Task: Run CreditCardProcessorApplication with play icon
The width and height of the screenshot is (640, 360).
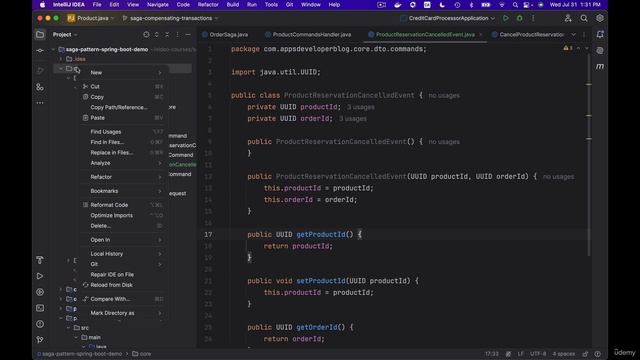Action: tap(506, 18)
